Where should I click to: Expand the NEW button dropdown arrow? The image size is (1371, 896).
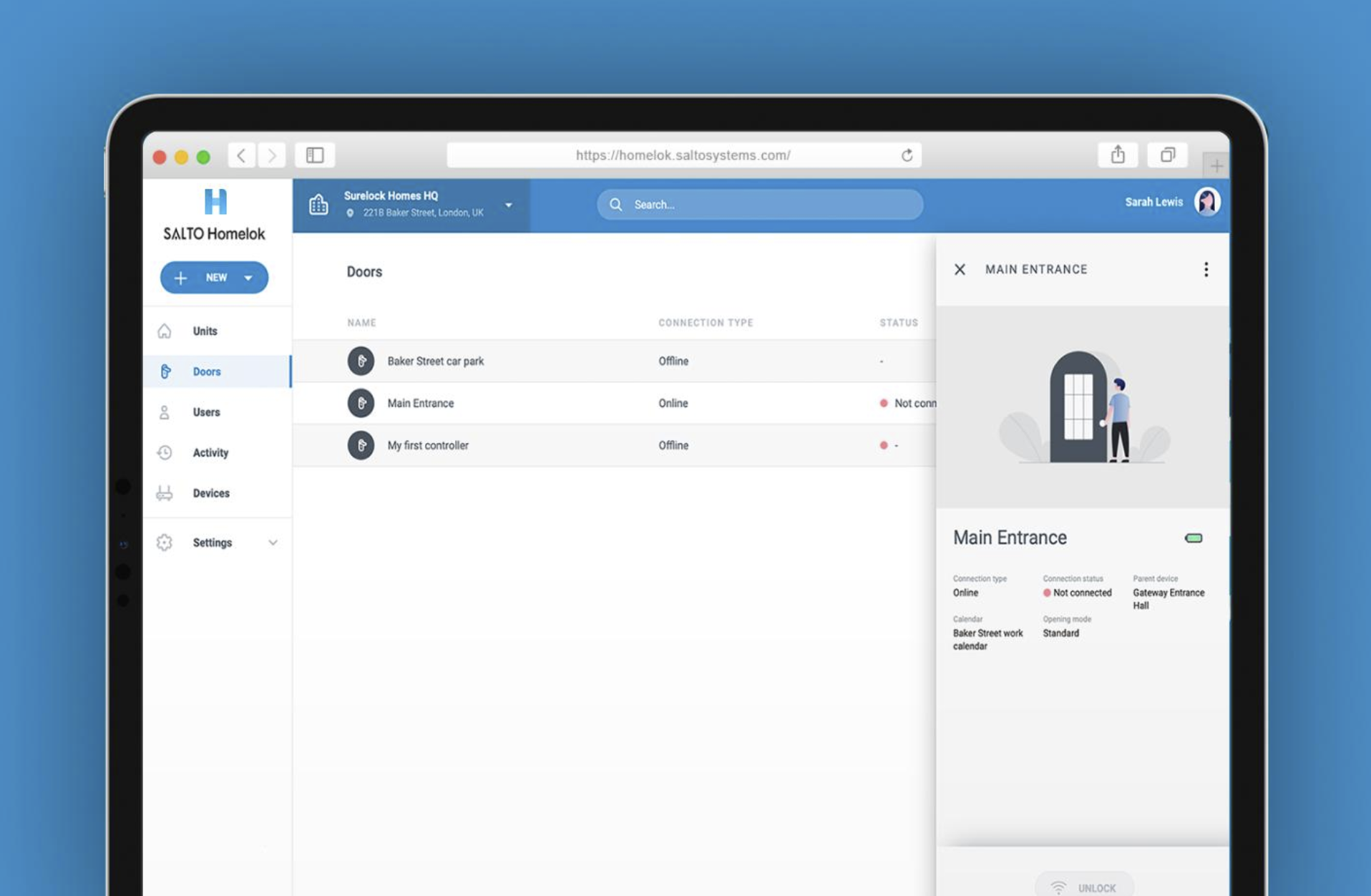[248, 278]
